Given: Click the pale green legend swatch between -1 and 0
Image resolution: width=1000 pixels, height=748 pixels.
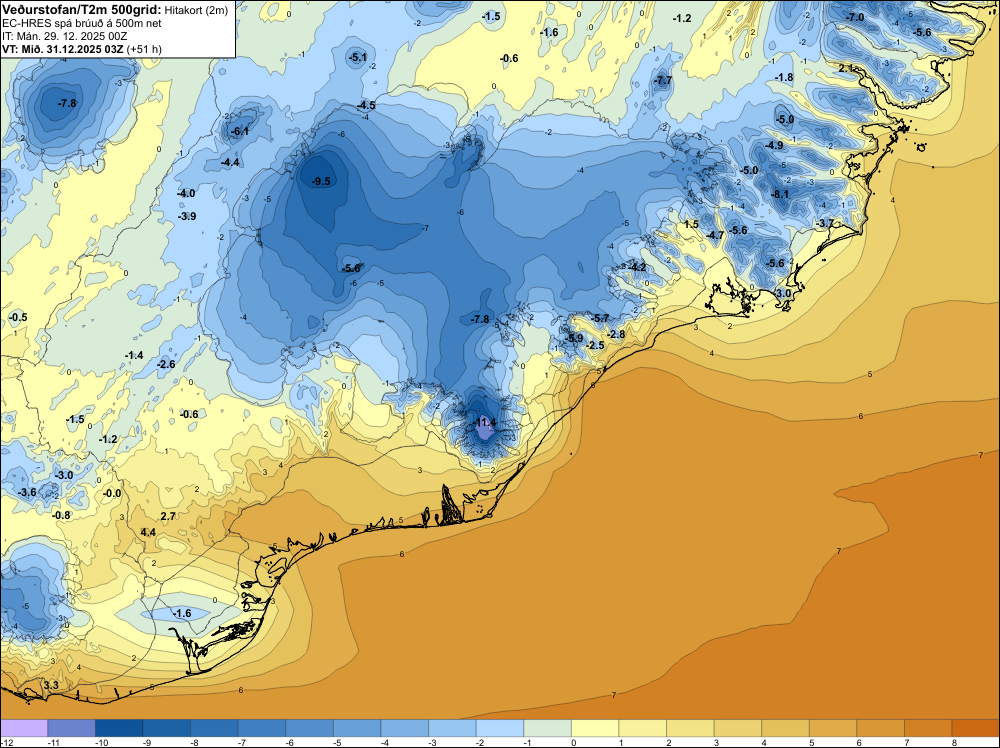Looking at the screenshot, I should point(547,728).
